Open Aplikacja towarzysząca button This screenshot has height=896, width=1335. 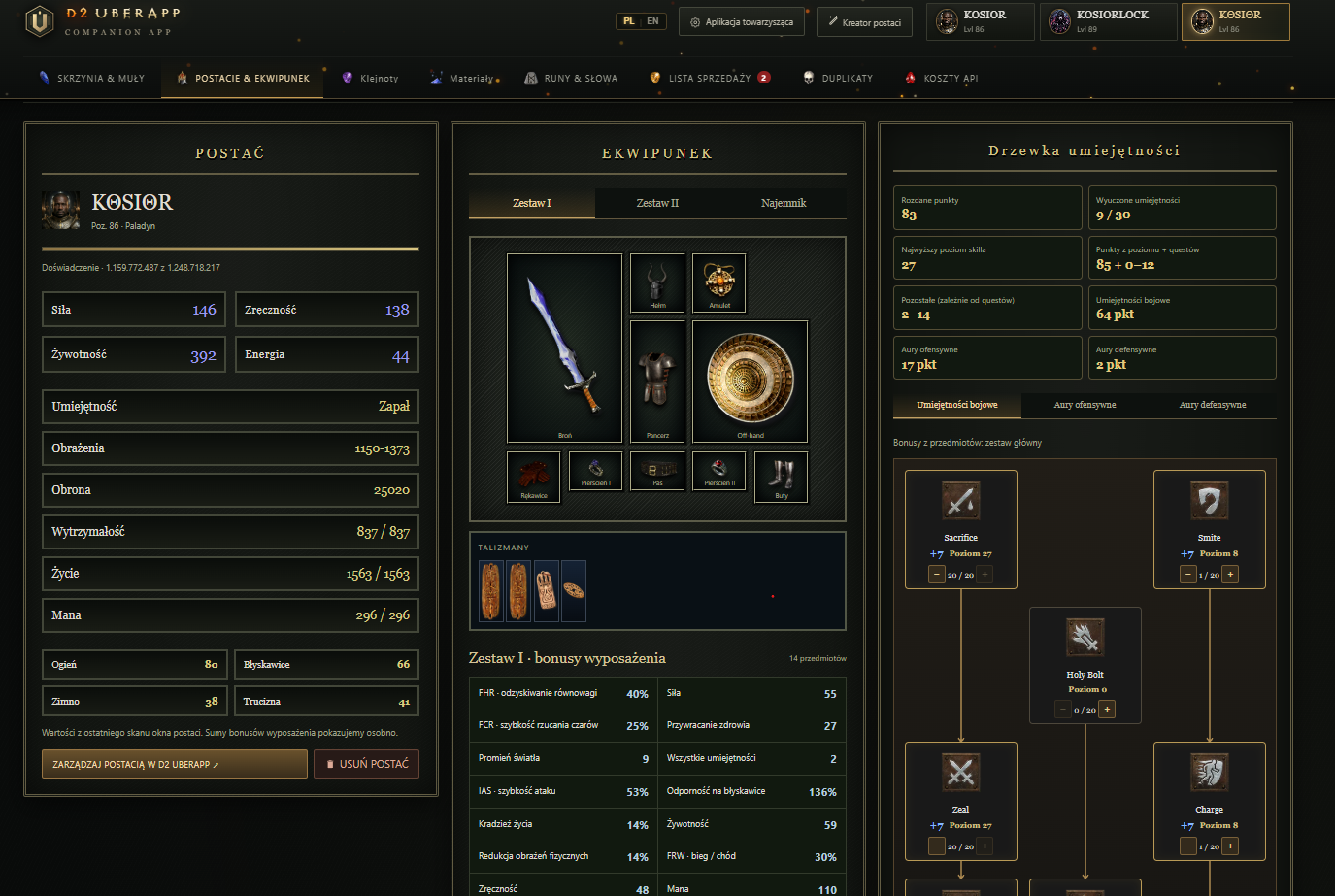742,22
